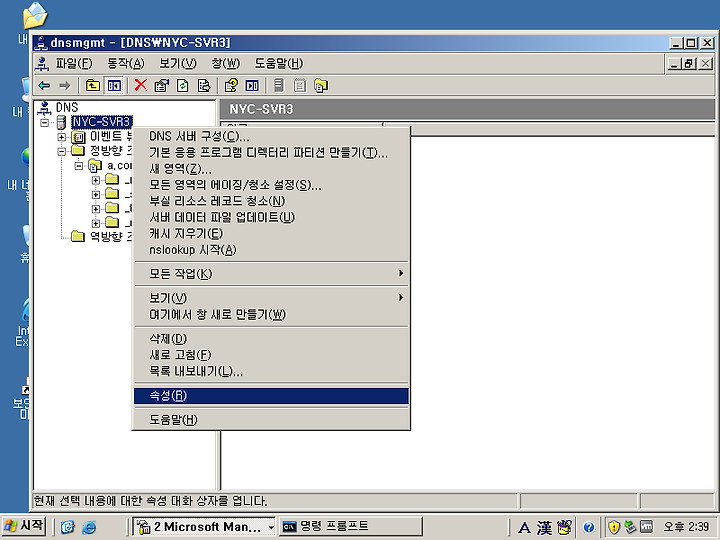Expand the 이벤트 뷰어 tree node
The image size is (720, 540).
[x=62, y=137]
